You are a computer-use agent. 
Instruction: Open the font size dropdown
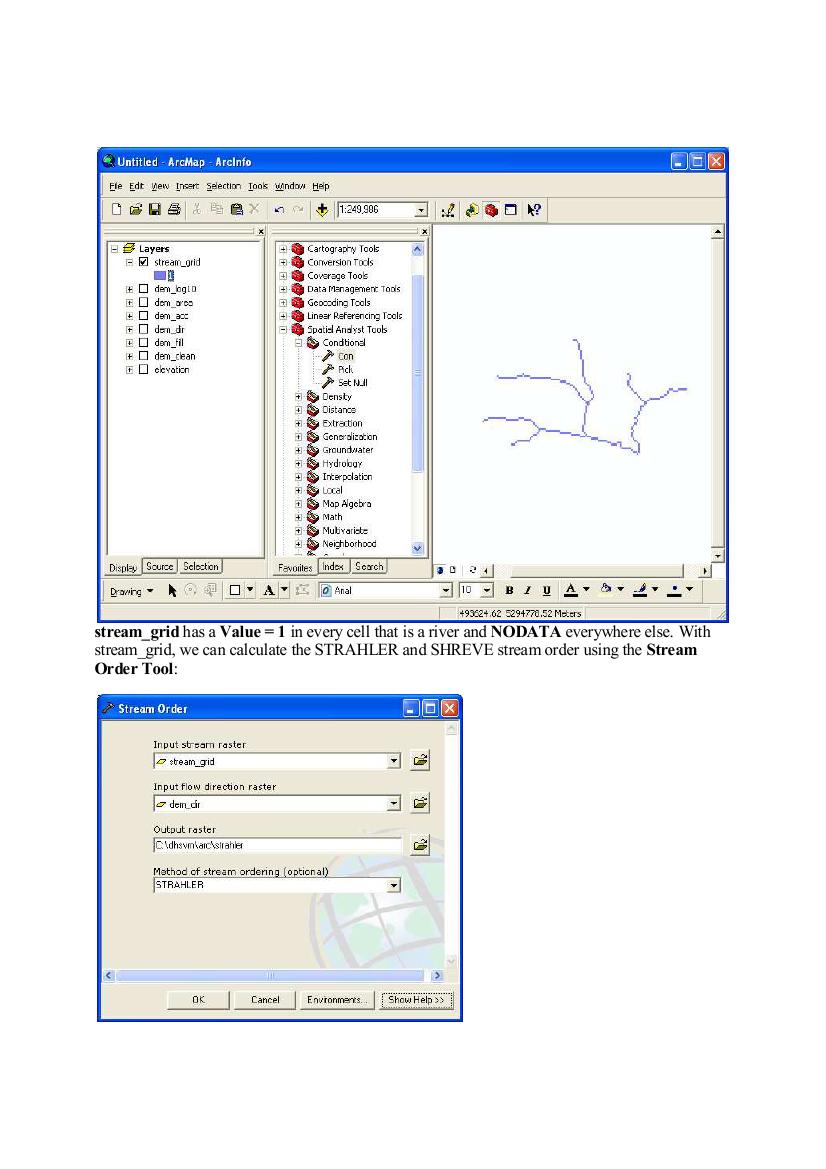click(x=487, y=590)
